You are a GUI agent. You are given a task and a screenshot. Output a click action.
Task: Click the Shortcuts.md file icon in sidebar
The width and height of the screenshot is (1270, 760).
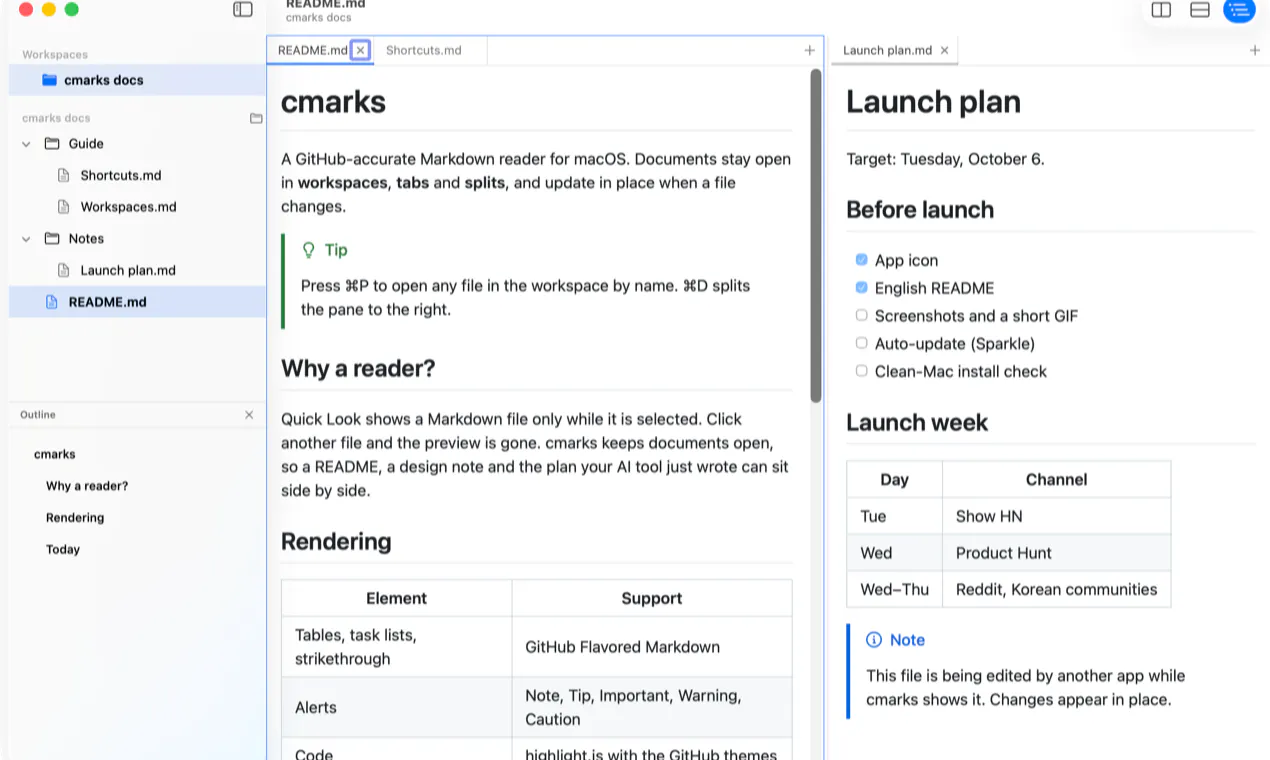tap(64, 175)
